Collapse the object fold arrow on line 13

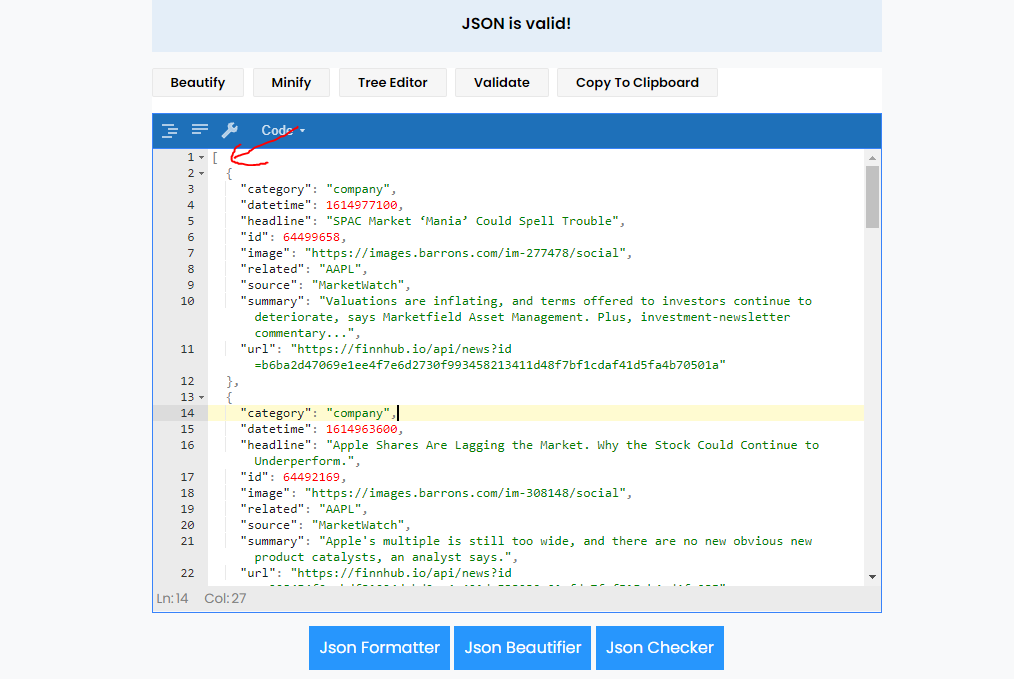pos(202,397)
